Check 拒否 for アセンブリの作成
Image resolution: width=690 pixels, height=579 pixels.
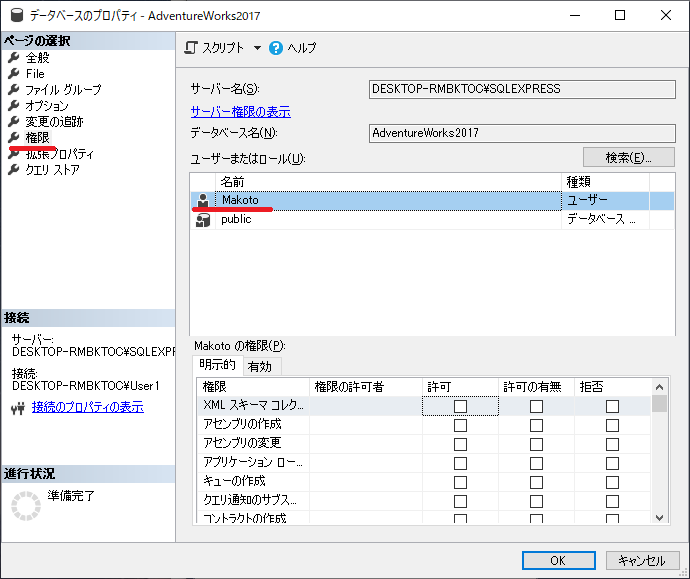612,425
